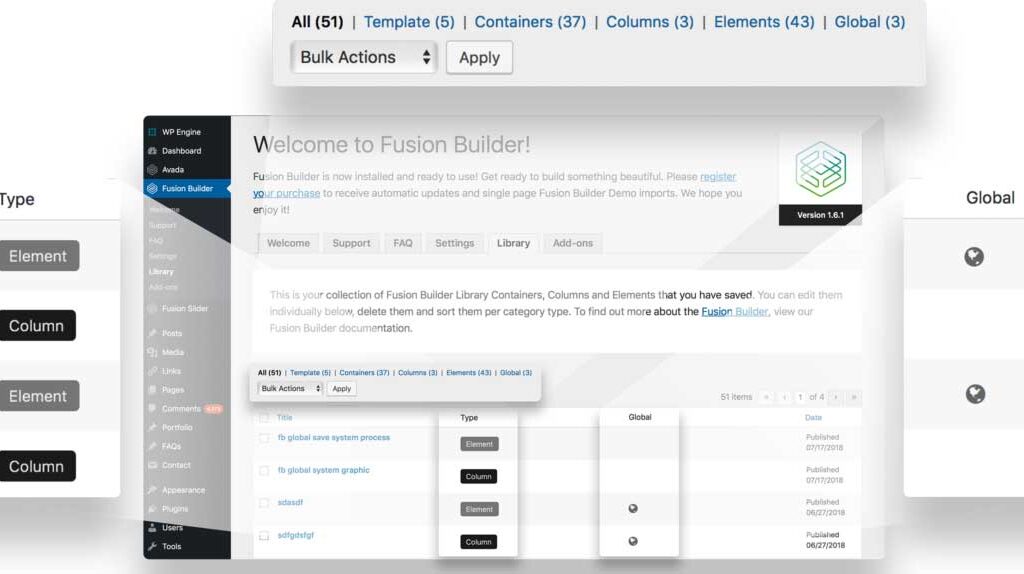Filter by Columns (3) in enlarged callout
This screenshot has height=574, width=1024.
coord(650,22)
